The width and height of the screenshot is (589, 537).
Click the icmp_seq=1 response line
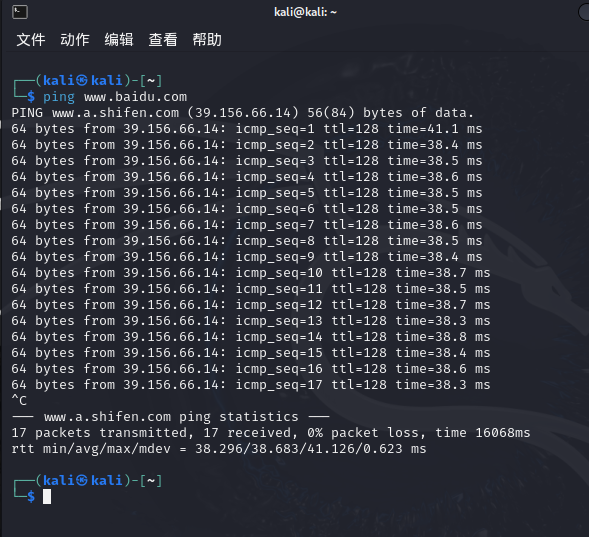point(247,129)
